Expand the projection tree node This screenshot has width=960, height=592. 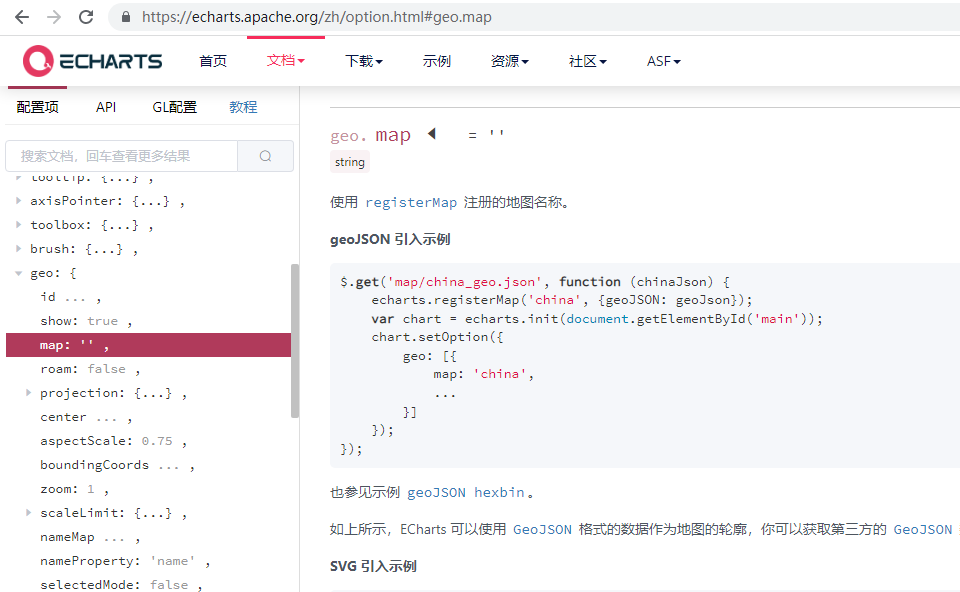tap(28, 392)
